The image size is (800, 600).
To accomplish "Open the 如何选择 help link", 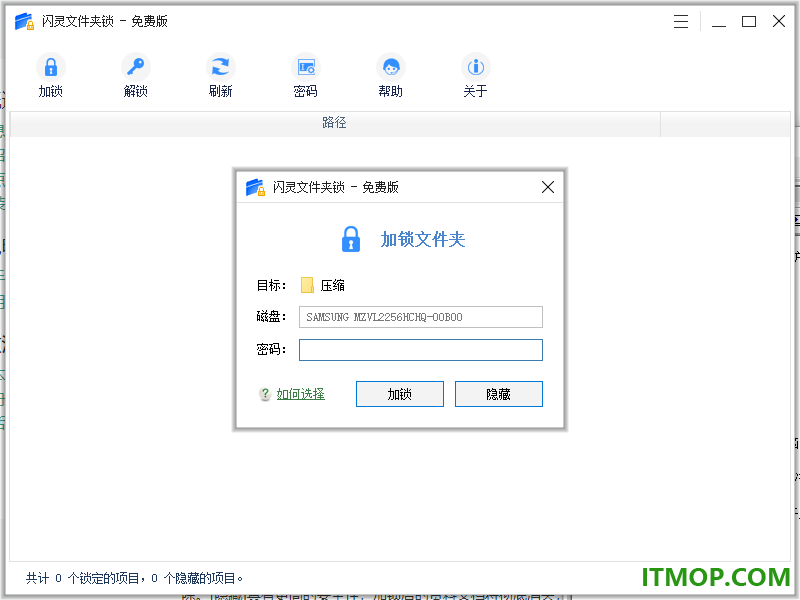I will point(301,394).
